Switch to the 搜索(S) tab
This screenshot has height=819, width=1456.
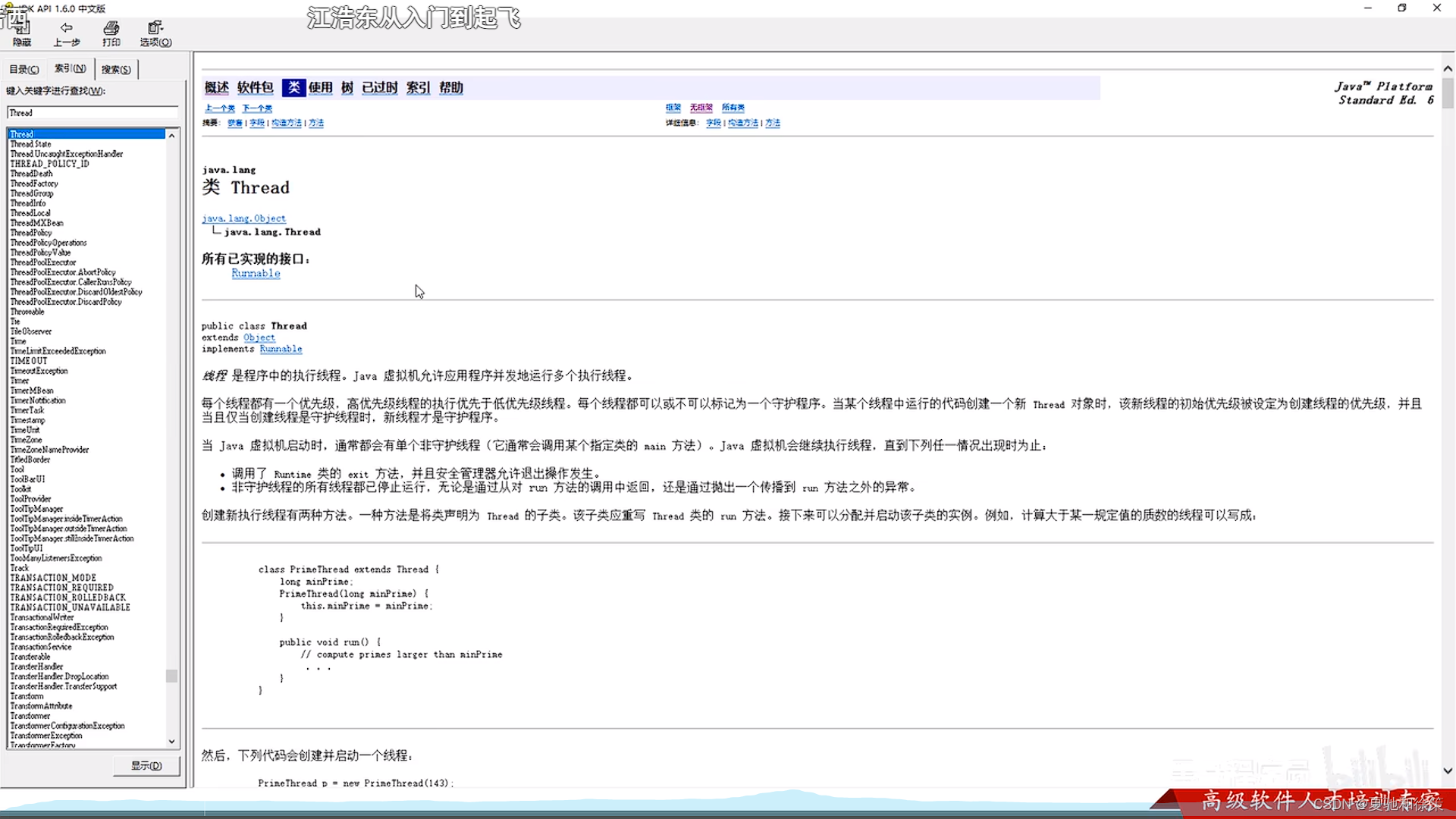pyautogui.click(x=116, y=69)
